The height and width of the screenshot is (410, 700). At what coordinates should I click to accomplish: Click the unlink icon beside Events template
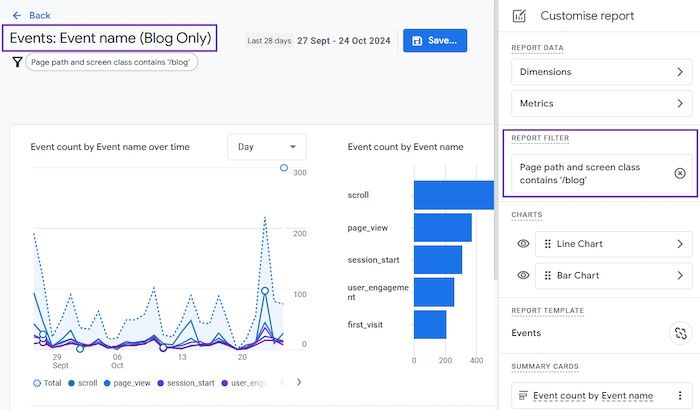pyautogui.click(x=679, y=333)
